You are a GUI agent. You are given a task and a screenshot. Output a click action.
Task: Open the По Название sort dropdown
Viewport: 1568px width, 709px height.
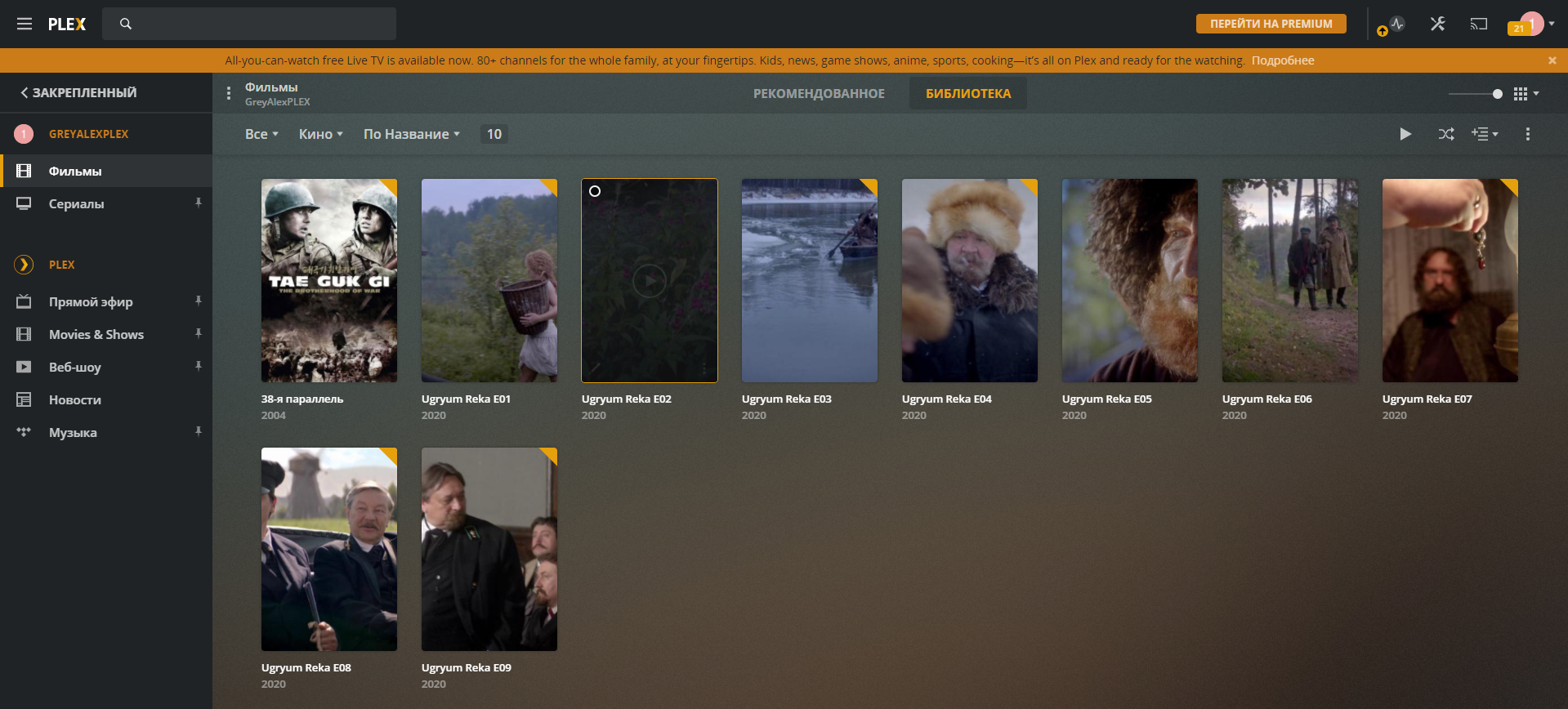tap(411, 134)
